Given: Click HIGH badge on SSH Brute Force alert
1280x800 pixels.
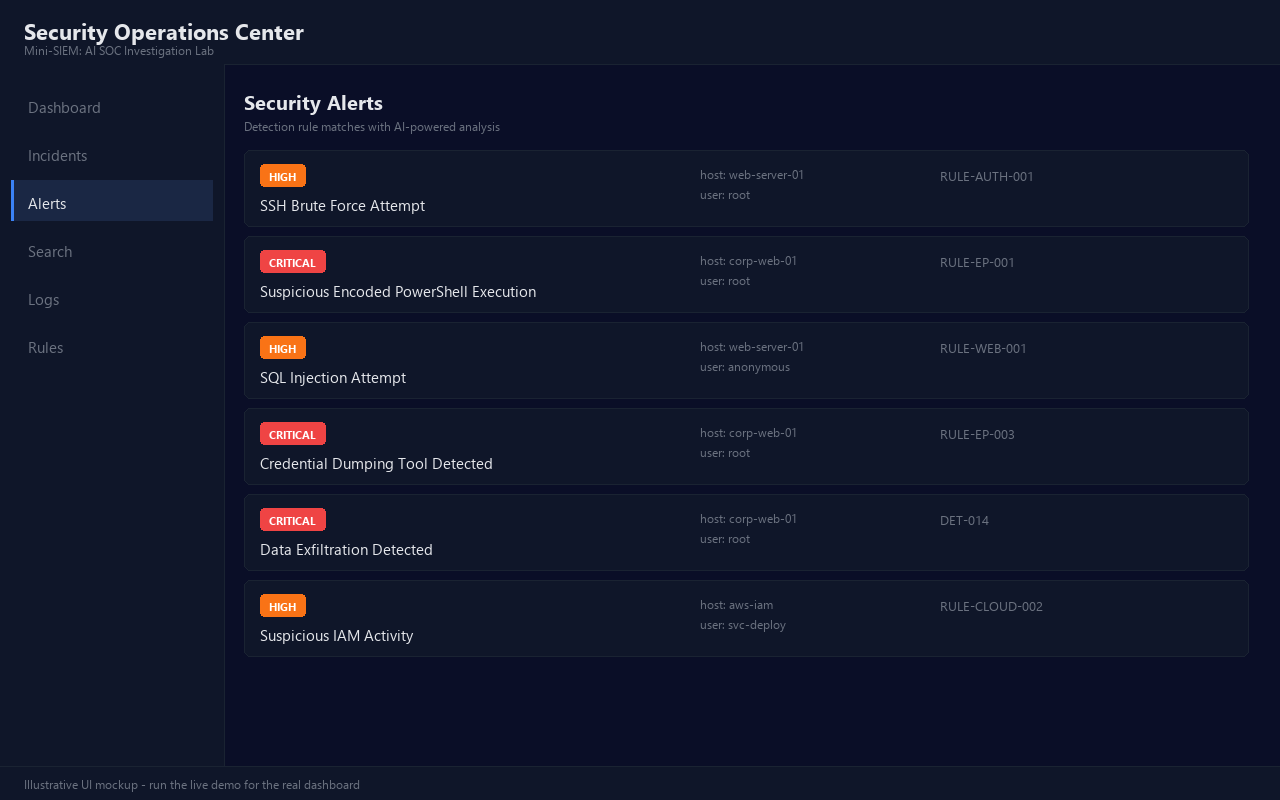Looking at the screenshot, I should click(x=283, y=176).
